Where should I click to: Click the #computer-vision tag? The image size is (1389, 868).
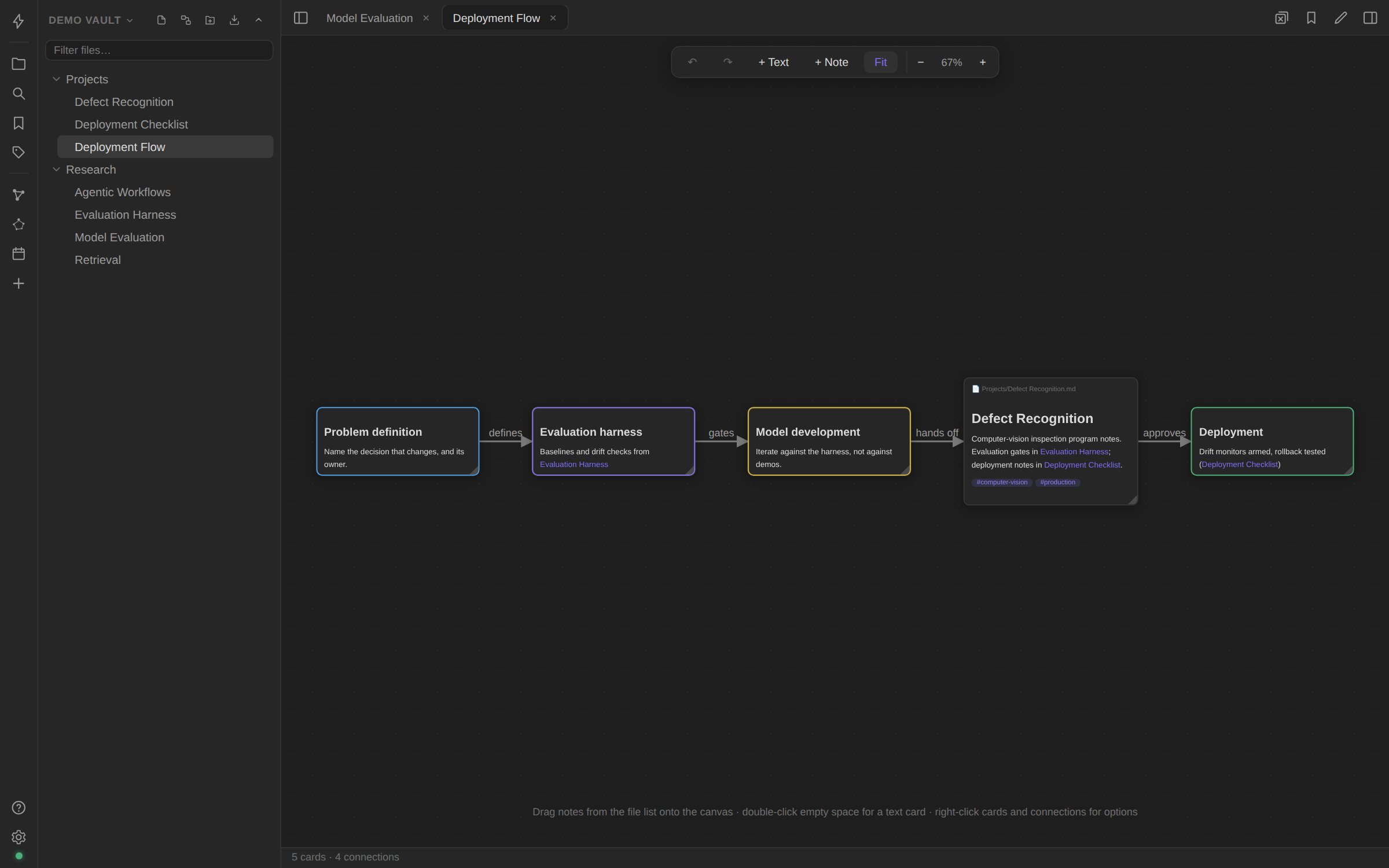(1002, 482)
